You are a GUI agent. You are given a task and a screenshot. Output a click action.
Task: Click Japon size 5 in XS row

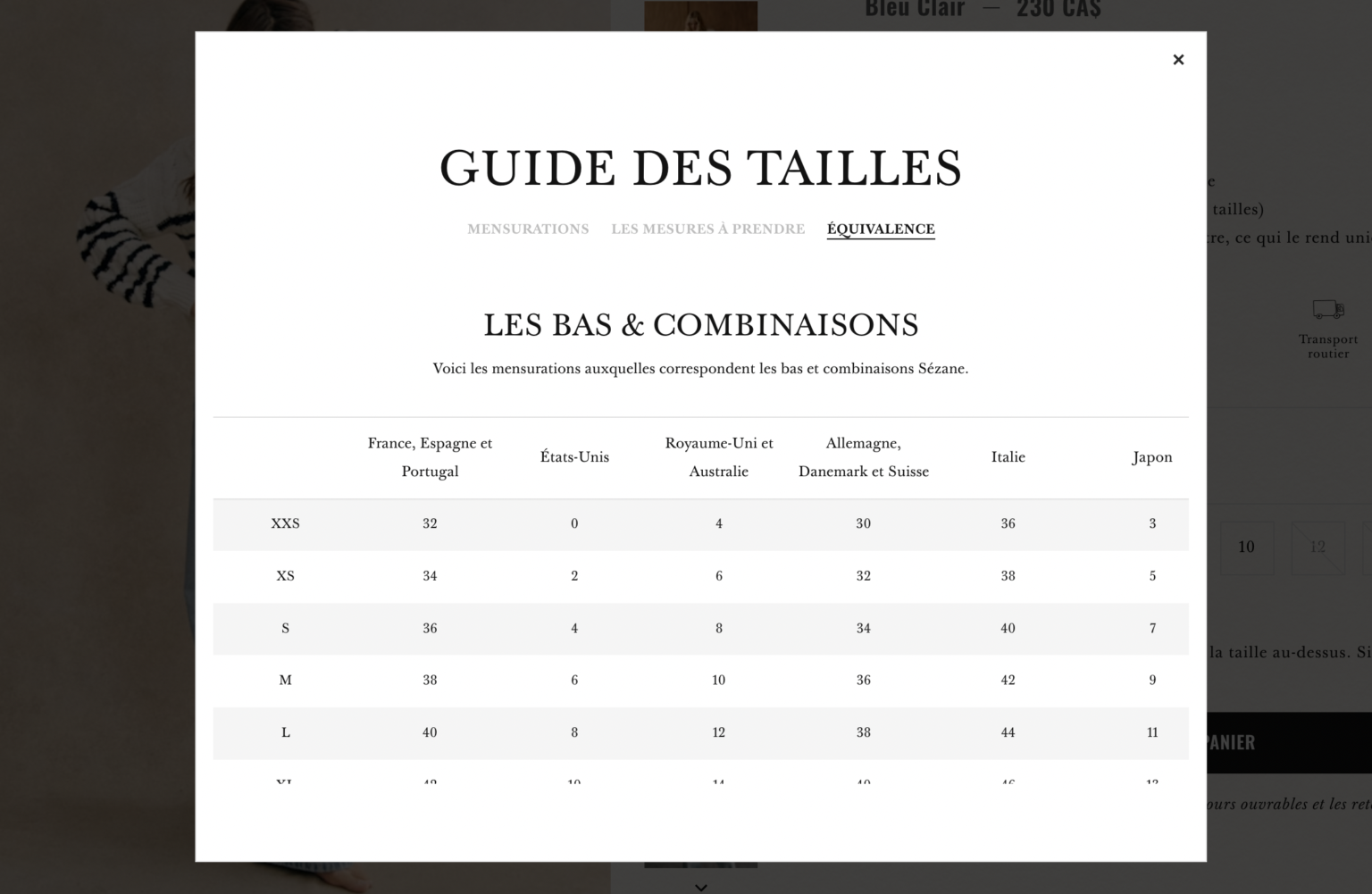click(x=1152, y=576)
